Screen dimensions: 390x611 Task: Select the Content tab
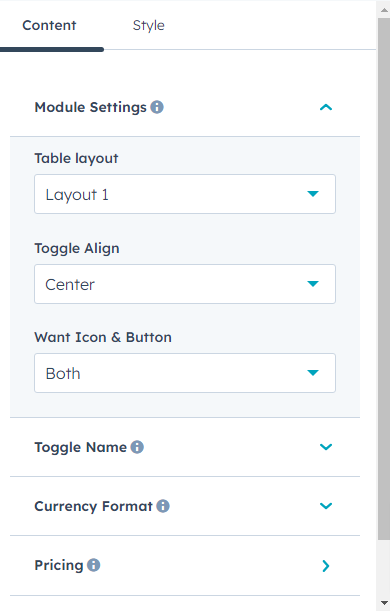pos(49,25)
